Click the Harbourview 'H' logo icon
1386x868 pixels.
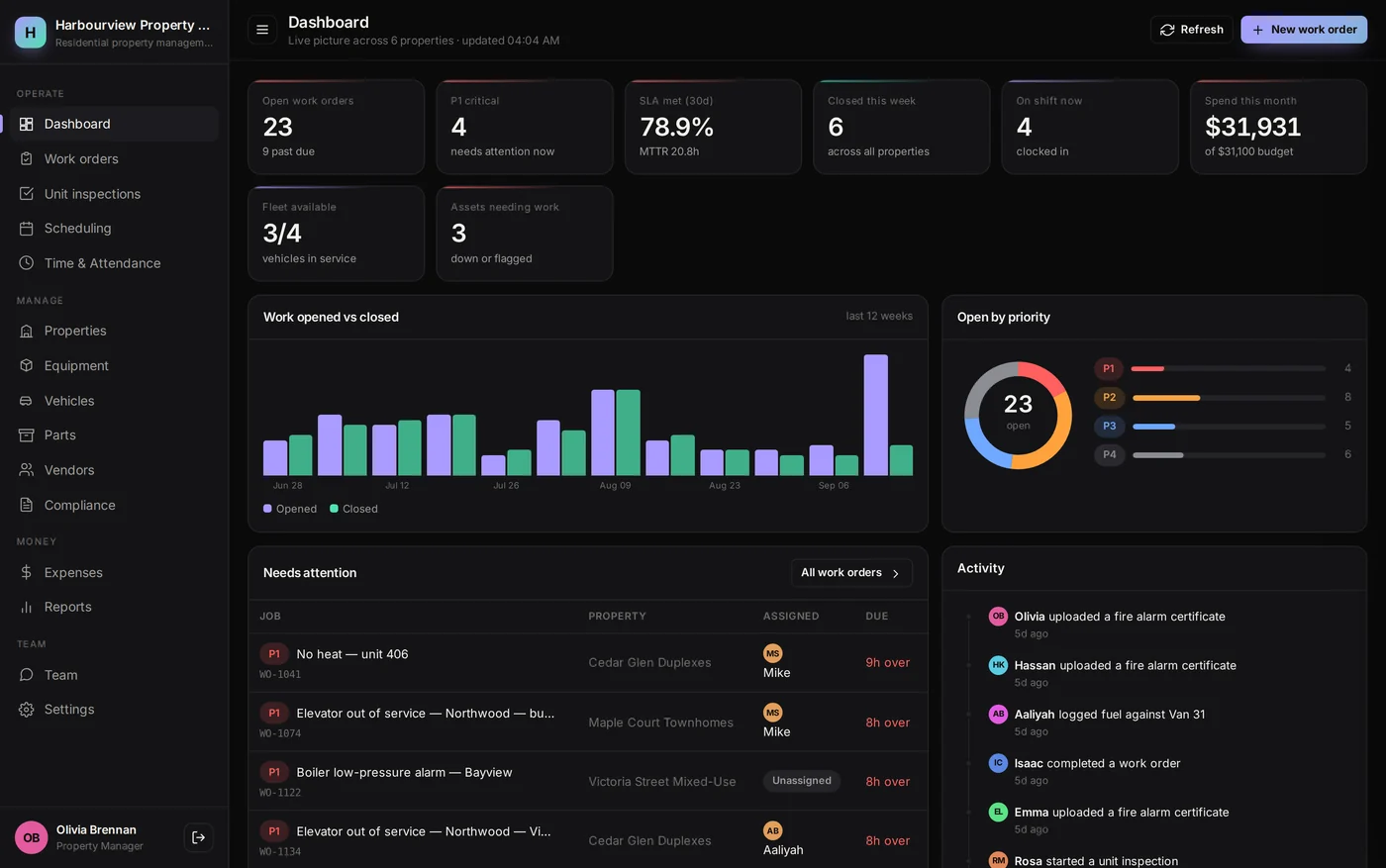[31, 32]
